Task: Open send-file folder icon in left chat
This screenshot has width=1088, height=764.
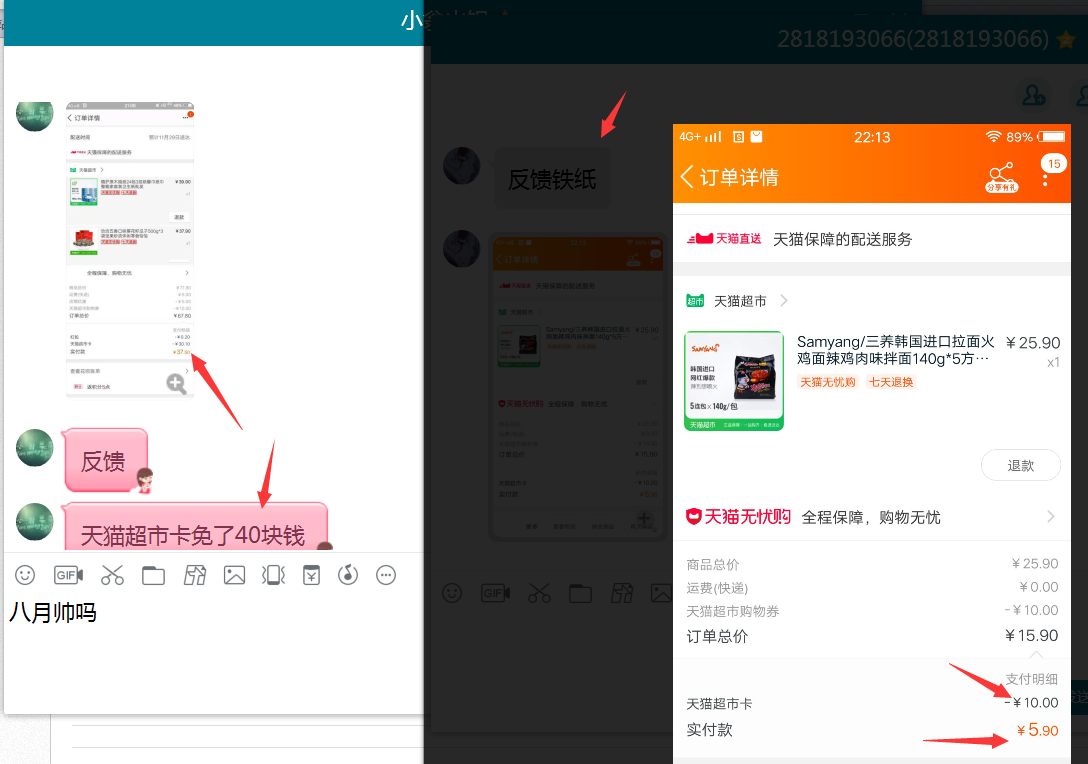Action: pos(153,575)
